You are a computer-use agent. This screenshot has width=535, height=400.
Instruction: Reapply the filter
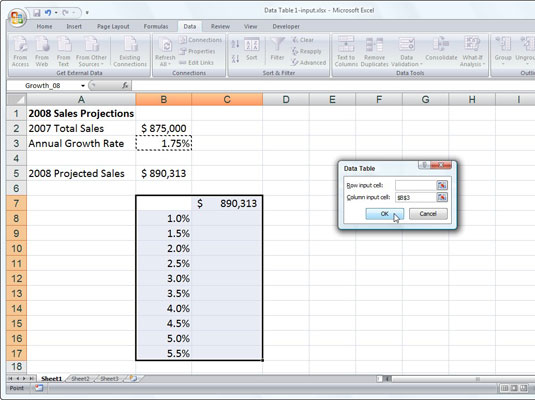click(x=307, y=51)
